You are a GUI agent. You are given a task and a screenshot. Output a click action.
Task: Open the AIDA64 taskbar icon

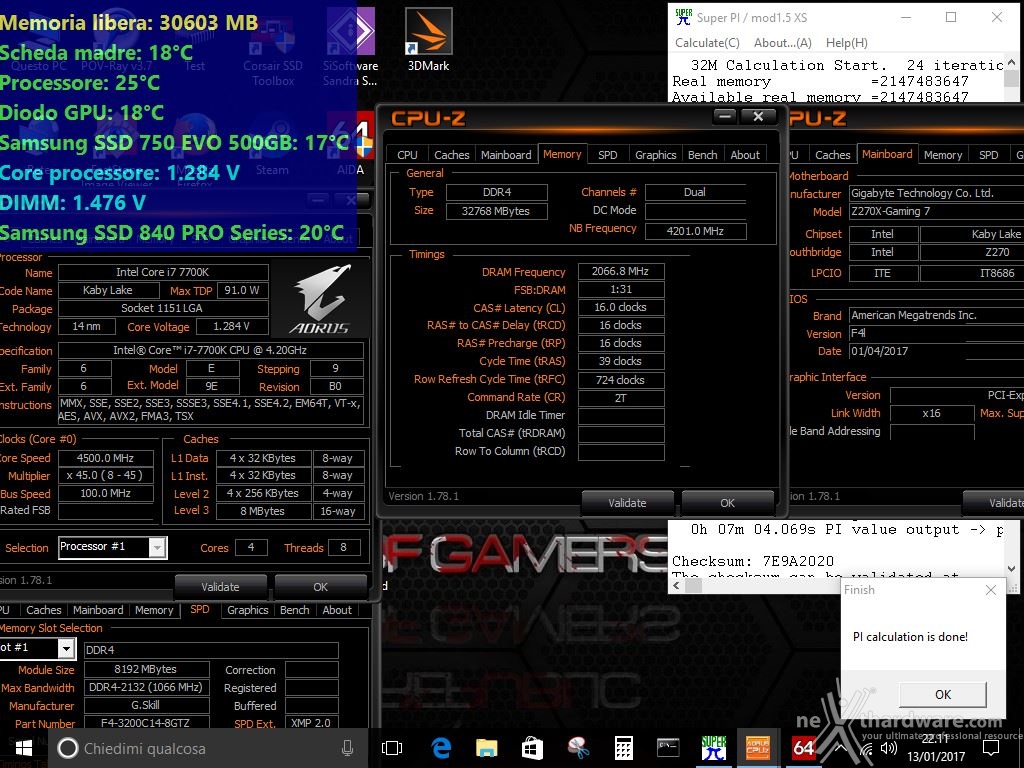[803, 748]
